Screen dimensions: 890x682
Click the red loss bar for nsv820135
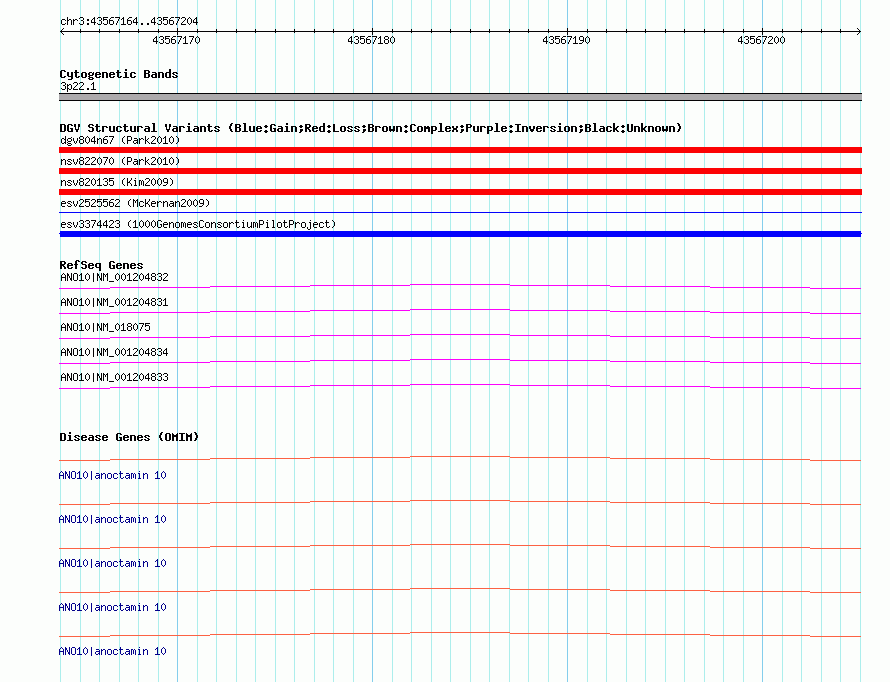pyautogui.click(x=460, y=192)
